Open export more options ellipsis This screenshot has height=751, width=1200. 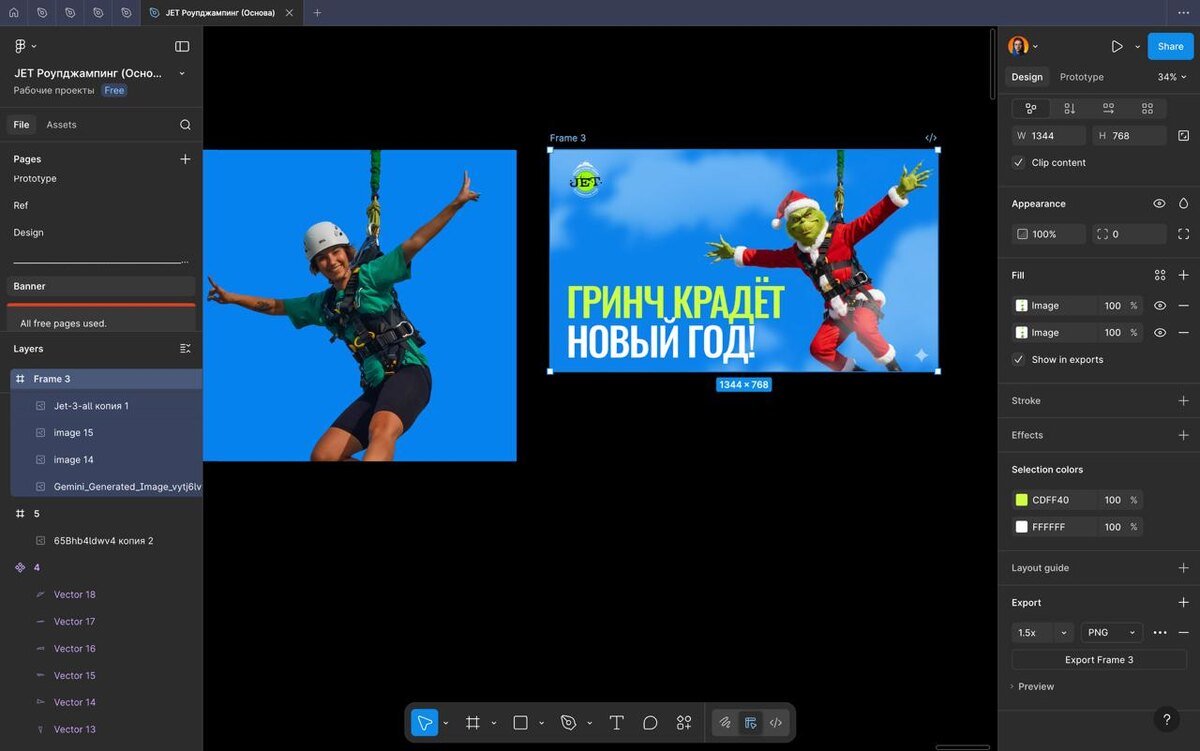(x=1160, y=632)
